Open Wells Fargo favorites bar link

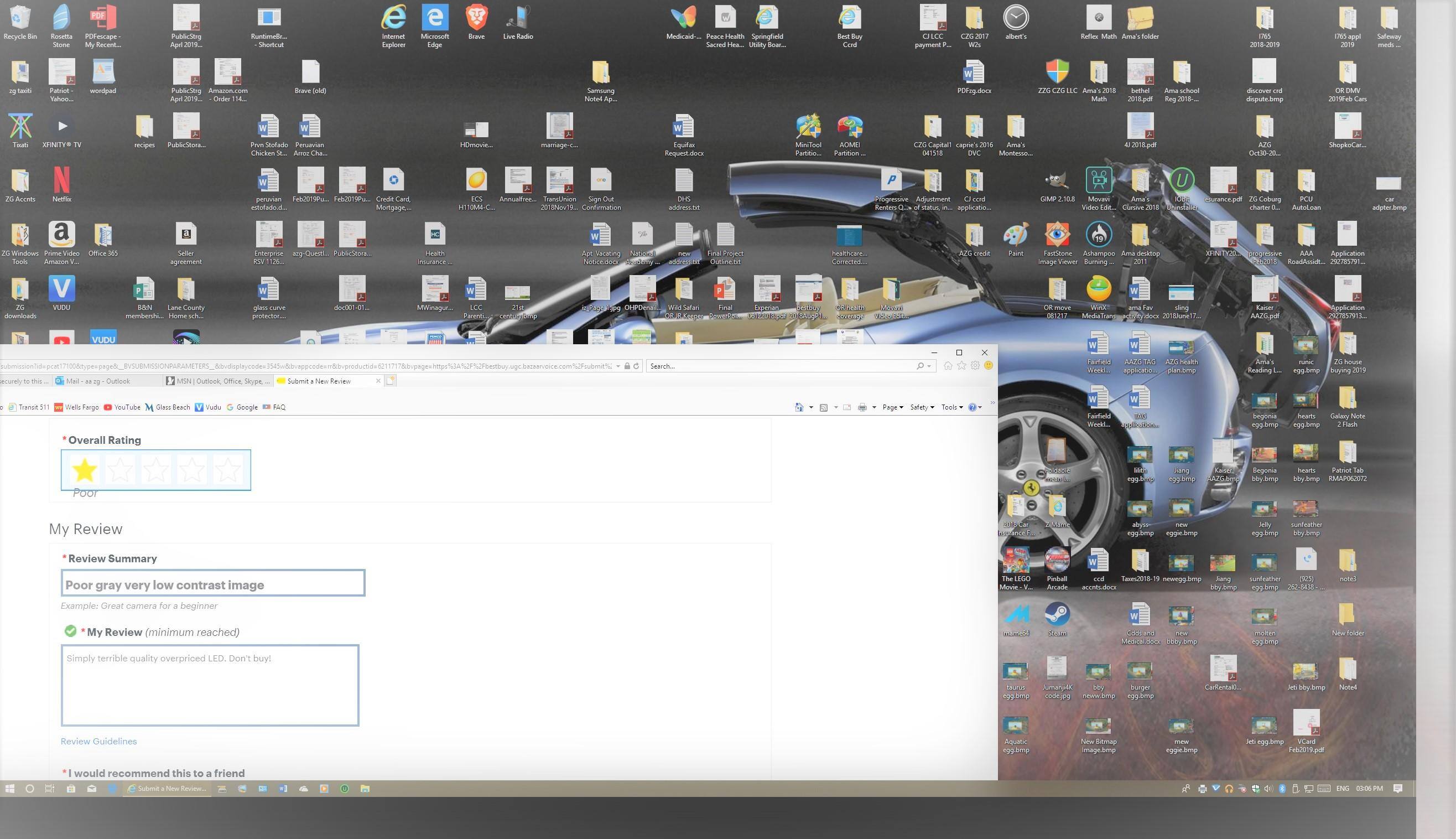coord(76,407)
